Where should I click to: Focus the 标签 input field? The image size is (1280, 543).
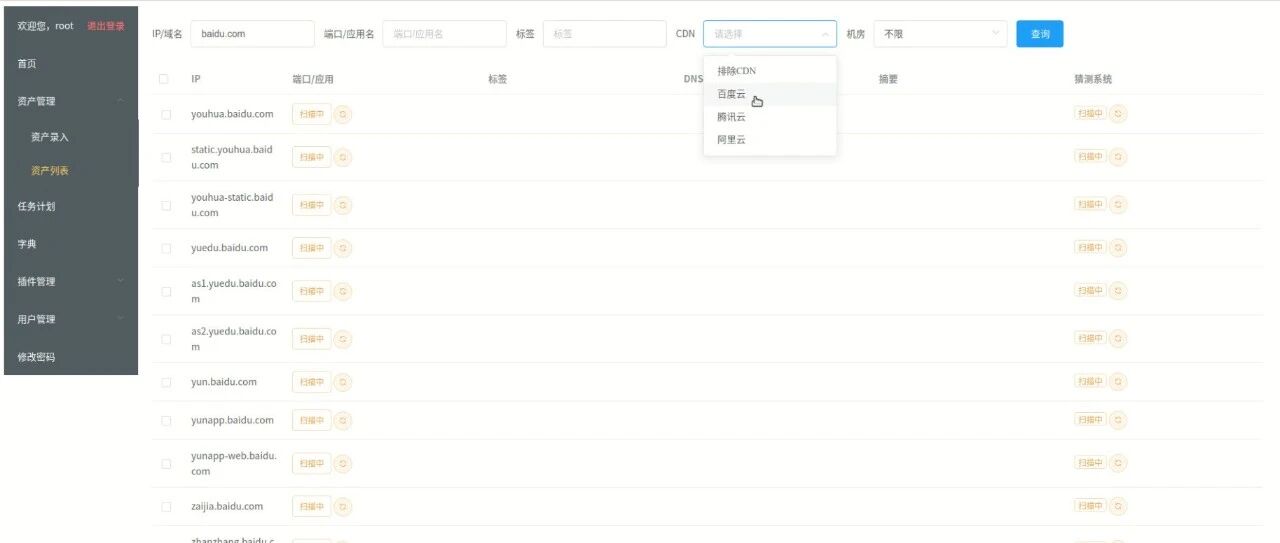(604, 34)
